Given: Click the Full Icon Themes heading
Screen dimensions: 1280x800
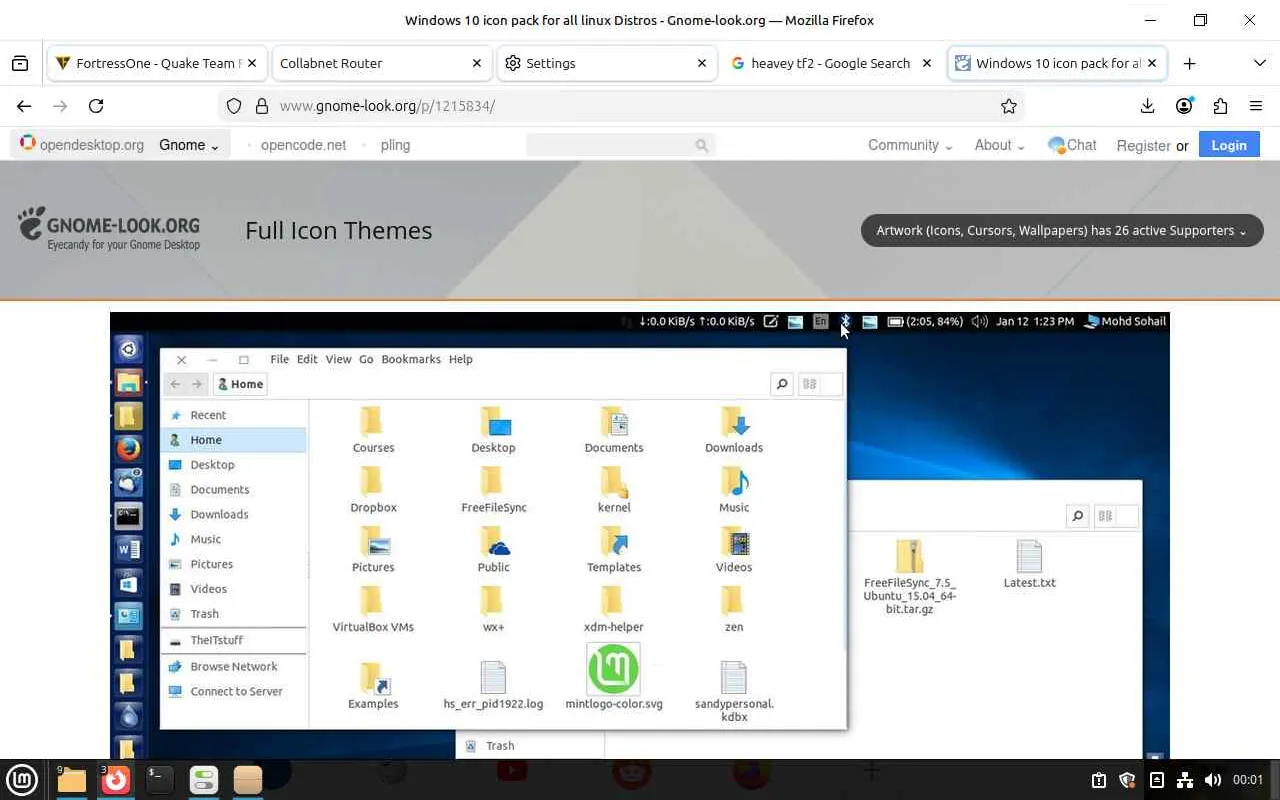Looking at the screenshot, I should pyautogui.click(x=339, y=230).
